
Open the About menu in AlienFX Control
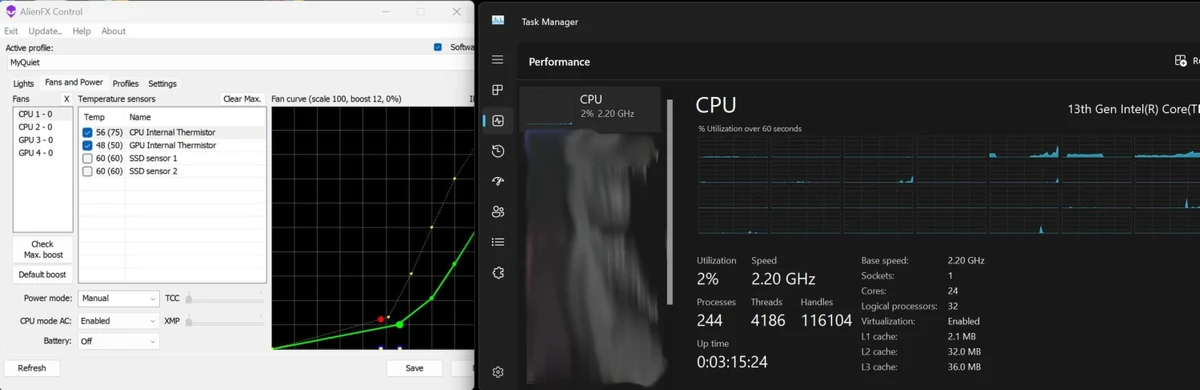tap(114, 31)
